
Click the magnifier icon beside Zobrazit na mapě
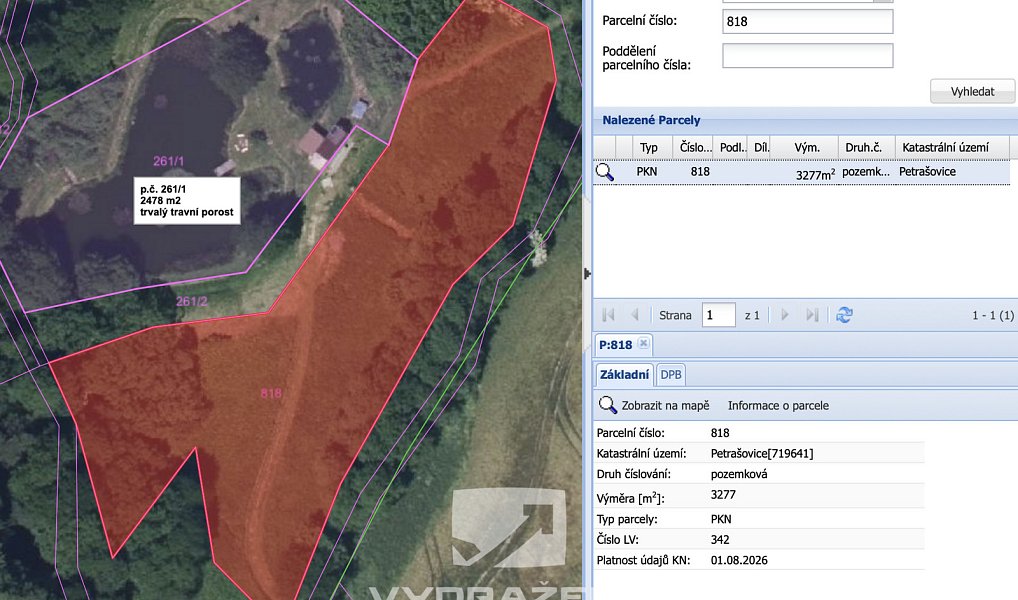click(x=607, y=405)
